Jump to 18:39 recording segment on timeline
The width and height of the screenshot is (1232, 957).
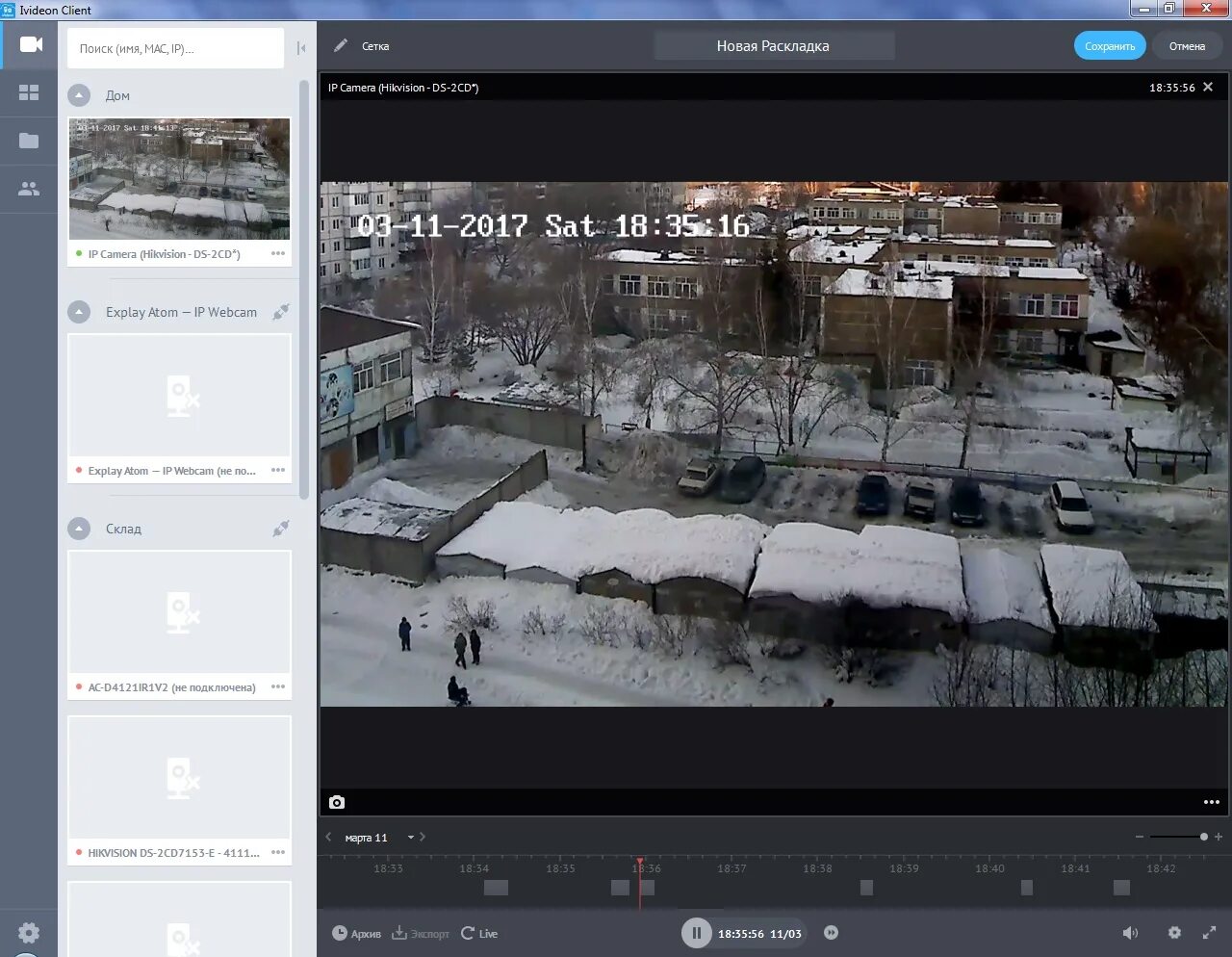click(x=866, y=888)
